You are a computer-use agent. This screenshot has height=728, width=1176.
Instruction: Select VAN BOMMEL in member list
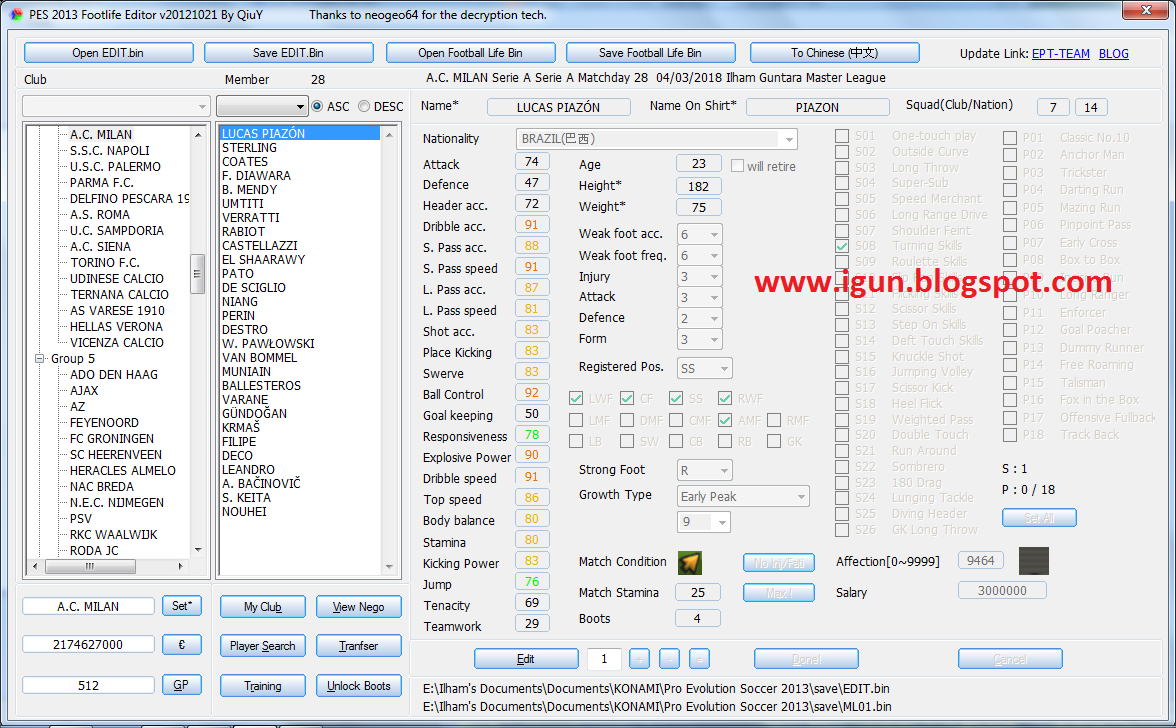pos(260,358)
